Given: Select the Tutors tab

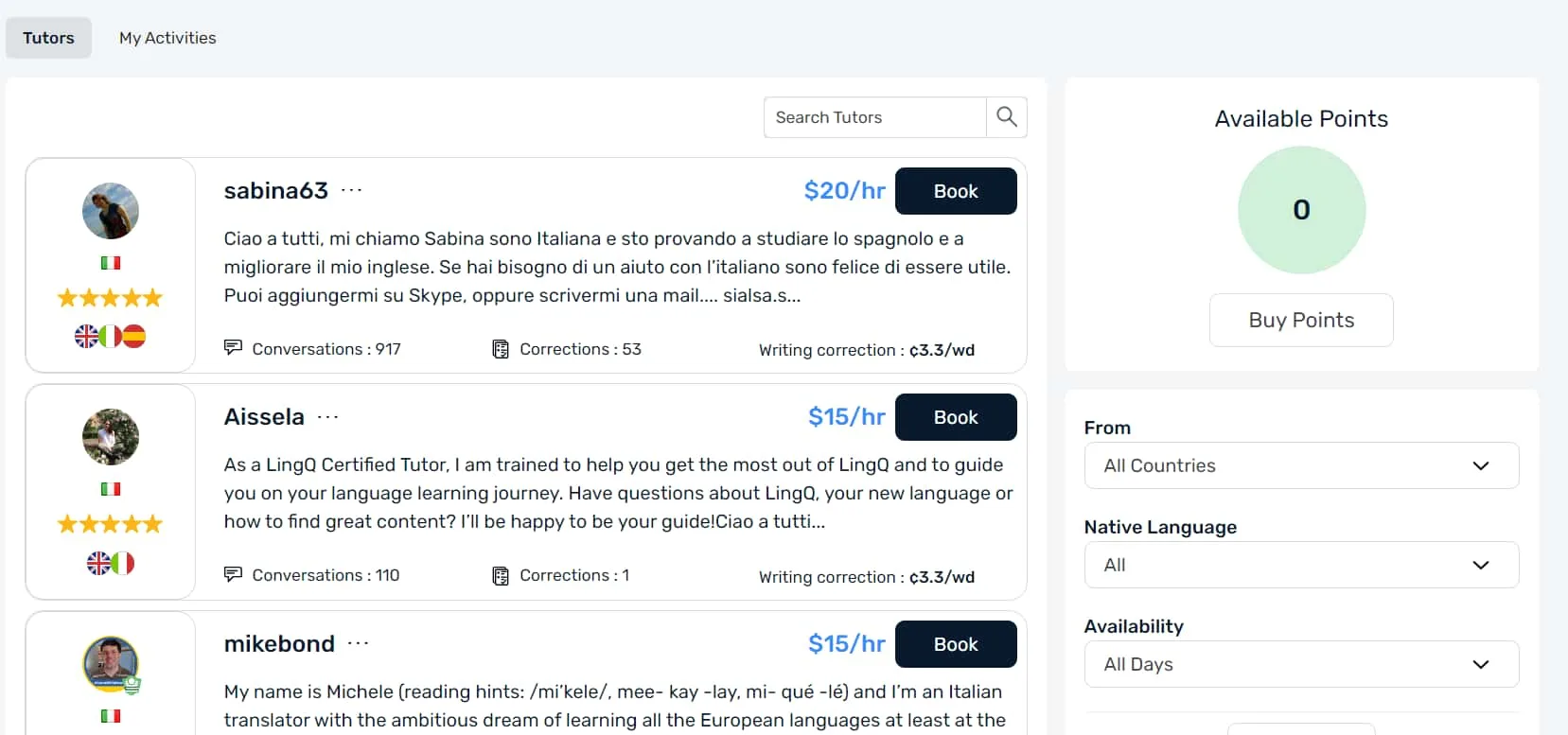Looking at the screenshot, I should pyautogui.click(x=48, y=38).
